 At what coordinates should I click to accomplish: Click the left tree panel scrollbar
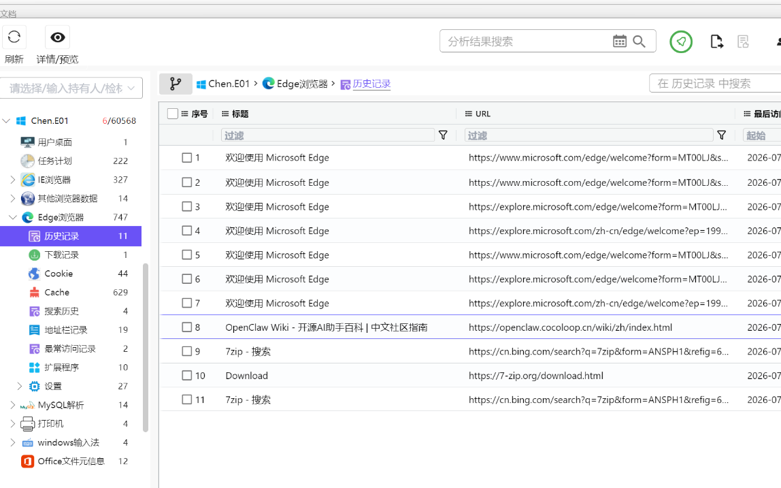[x=145, y=347]
